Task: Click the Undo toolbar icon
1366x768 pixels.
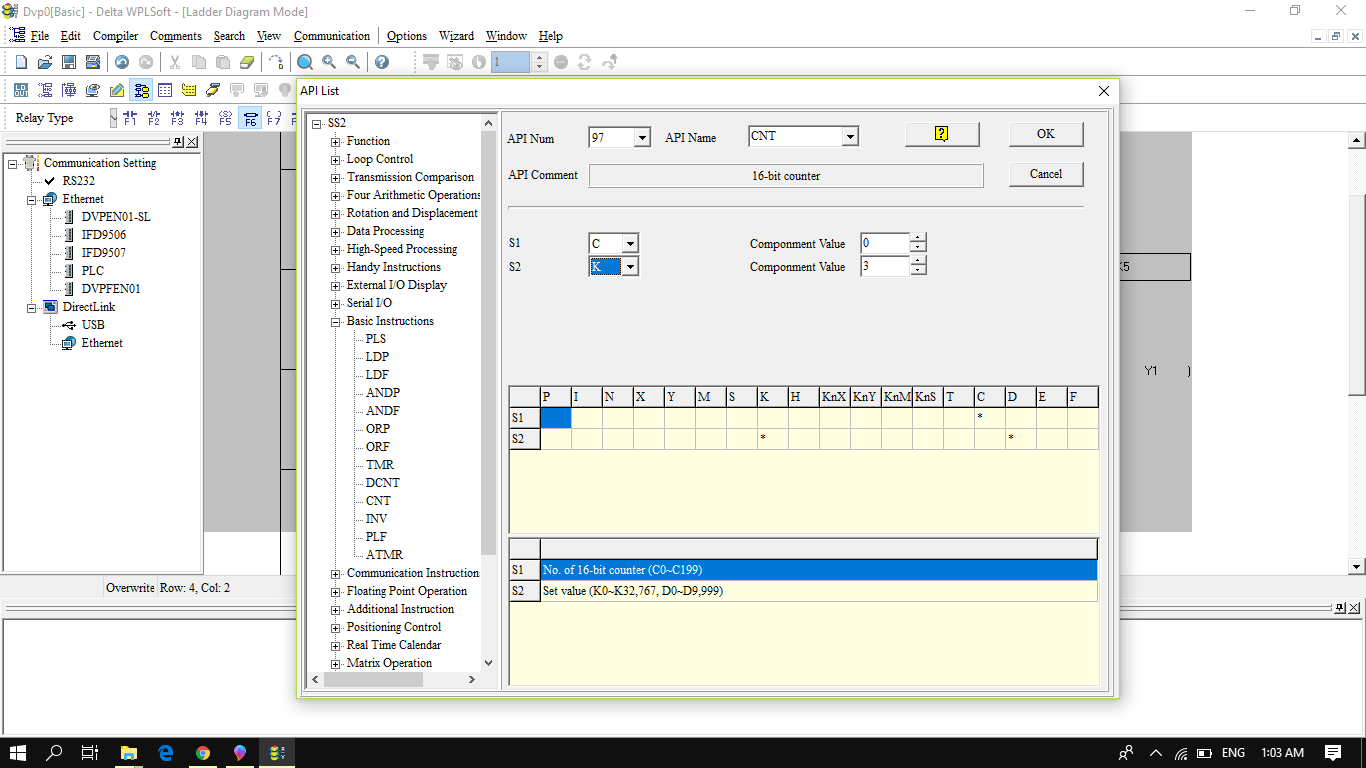Action: click(x=121, y=61)
